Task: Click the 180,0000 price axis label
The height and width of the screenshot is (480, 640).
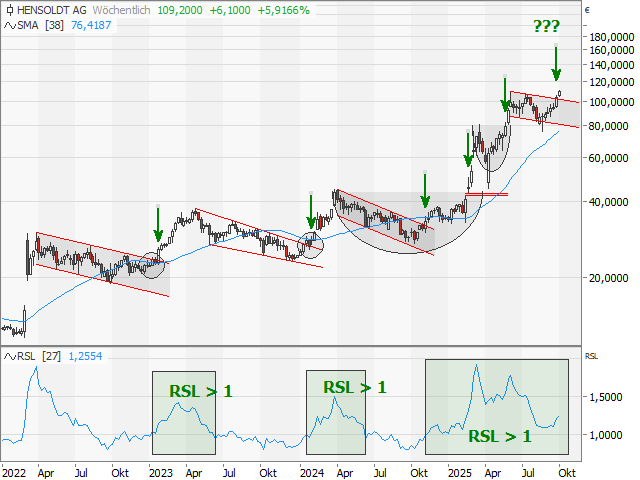Action: [611, 38]
